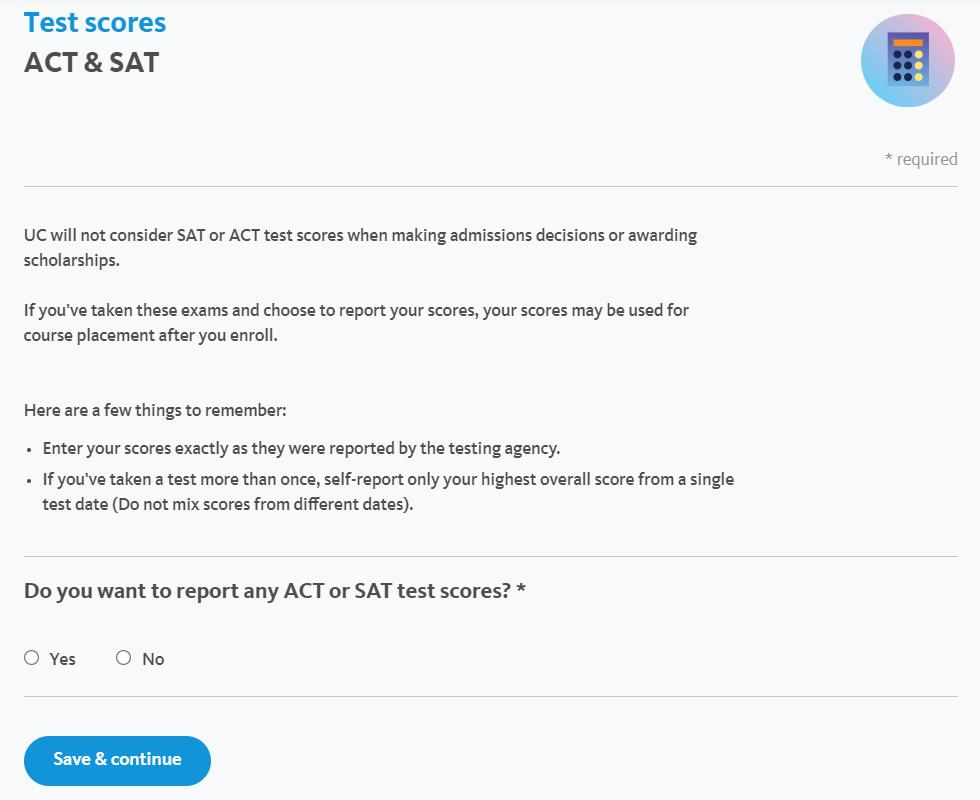Click the '* required' note
Image resolution: width=980 pixels, height=800 pixels.
tap(921, 159)
